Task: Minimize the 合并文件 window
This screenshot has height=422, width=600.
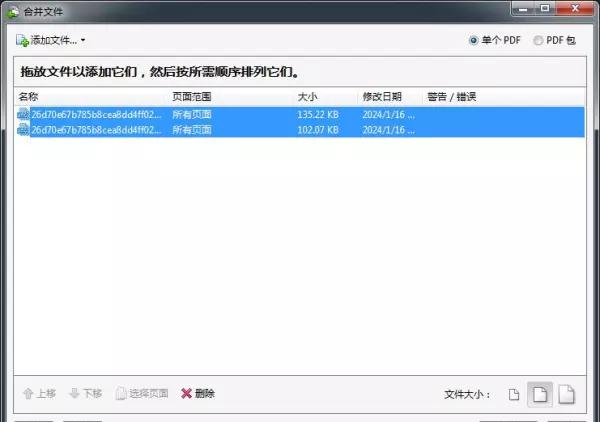Action: pos(523,8)
